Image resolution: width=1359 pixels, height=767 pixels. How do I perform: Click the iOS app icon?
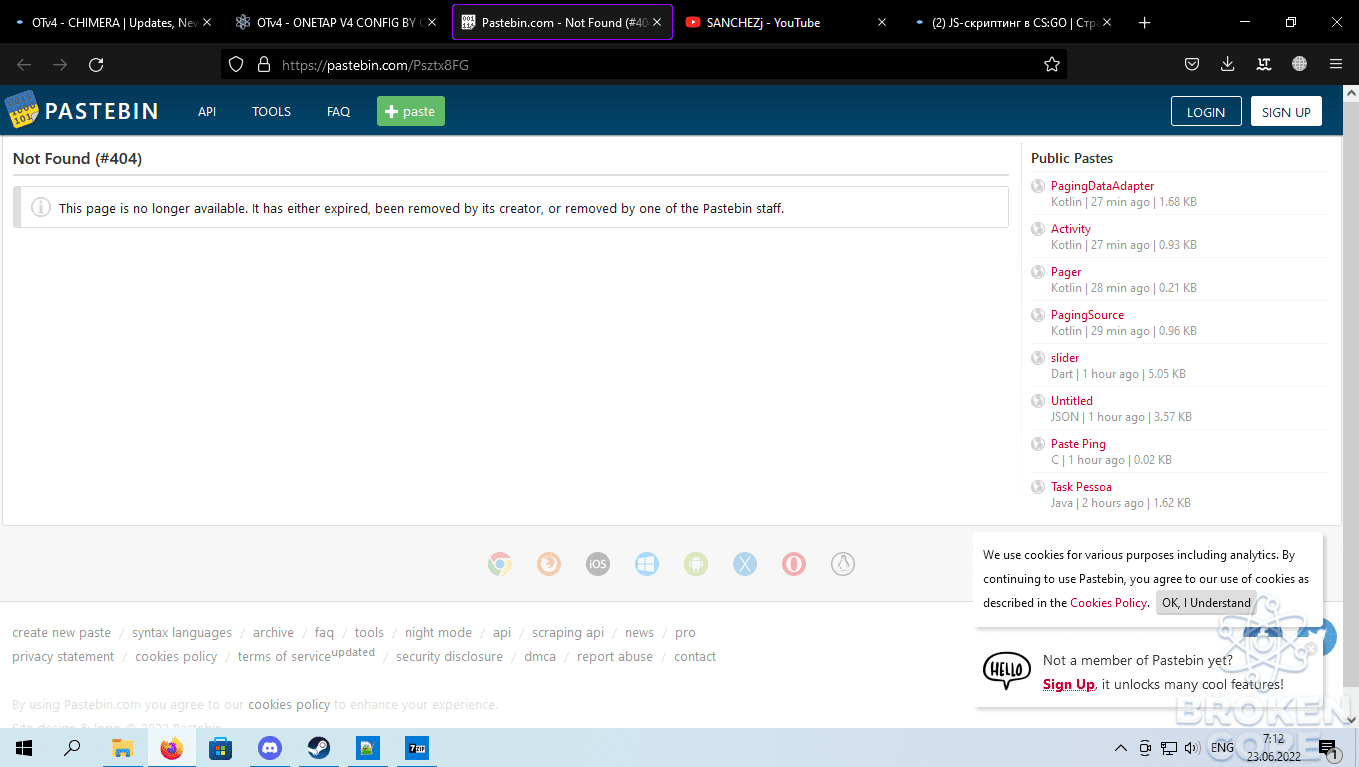pyautogui.click(x=598, y=564)
